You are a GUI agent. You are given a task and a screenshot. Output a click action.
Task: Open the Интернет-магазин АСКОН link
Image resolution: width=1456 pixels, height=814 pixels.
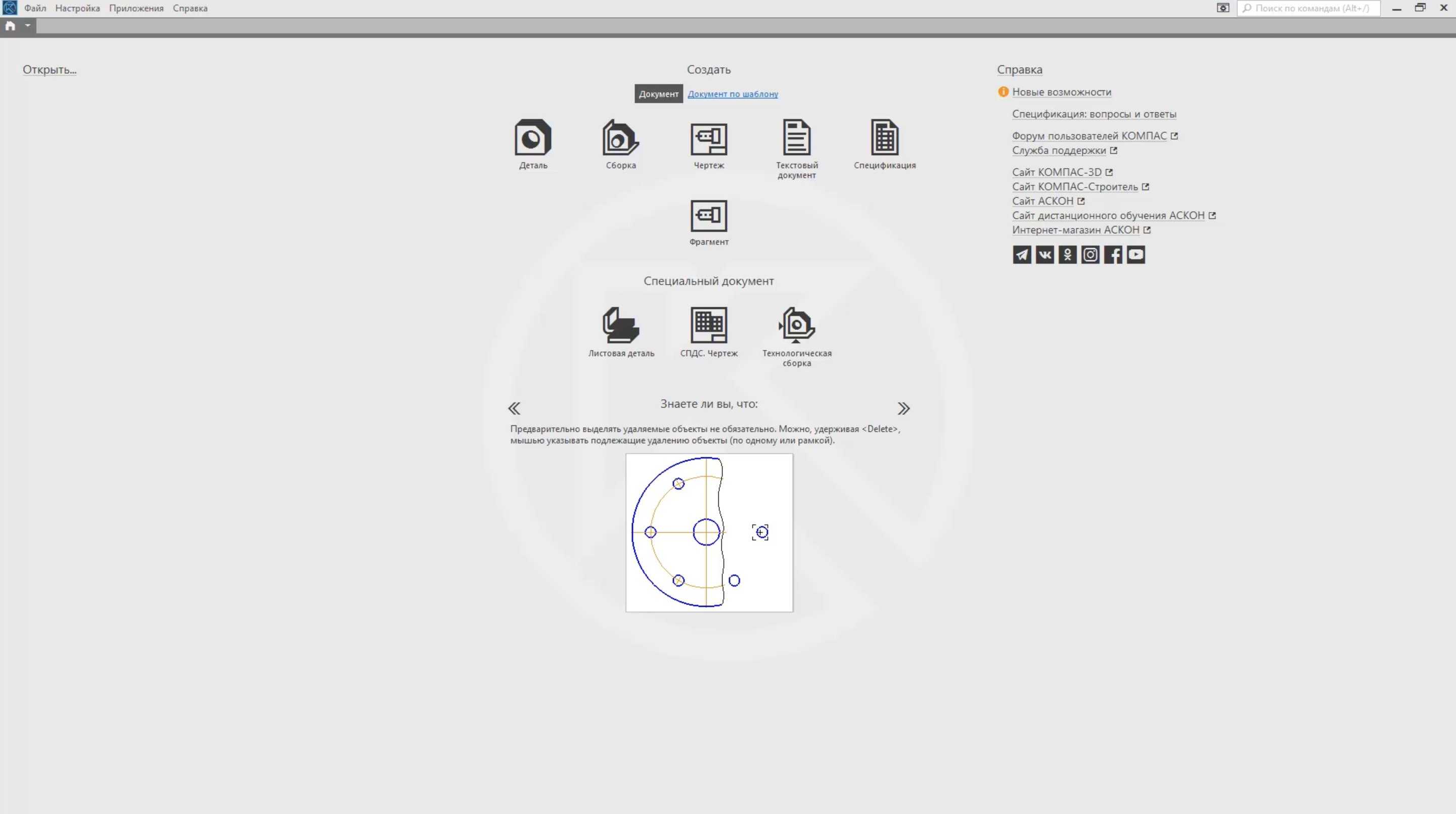(x=1075, y=230)
